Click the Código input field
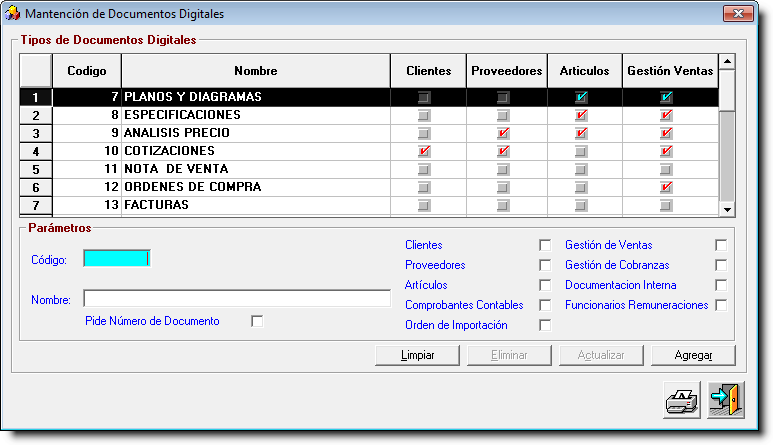This screenshot has width=773, height=445. pos(116,258)
